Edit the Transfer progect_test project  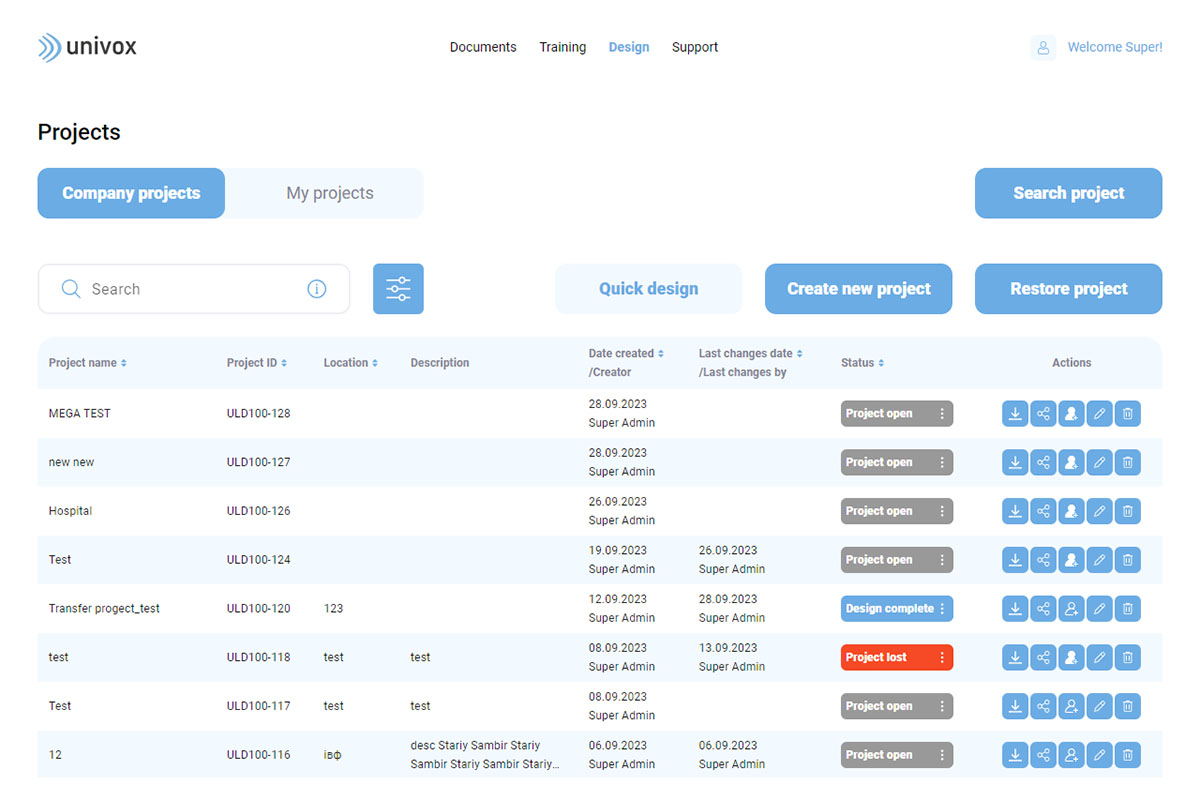[x=1099, y=608]
